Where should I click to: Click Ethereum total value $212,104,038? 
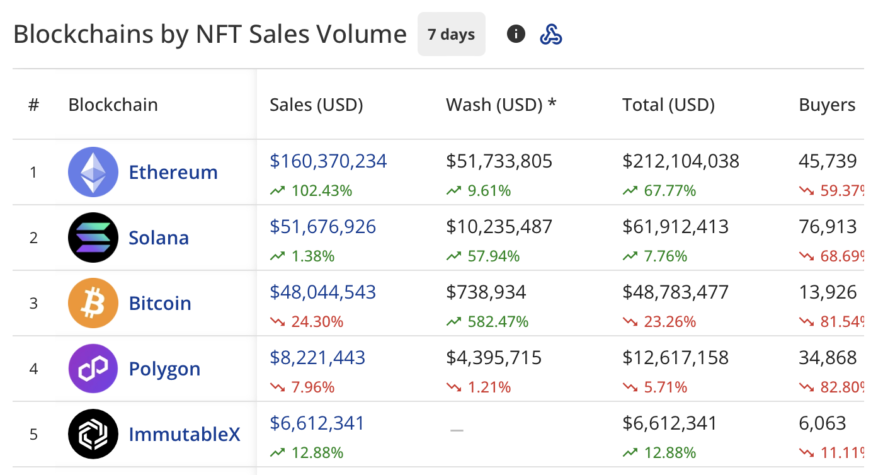681,161
